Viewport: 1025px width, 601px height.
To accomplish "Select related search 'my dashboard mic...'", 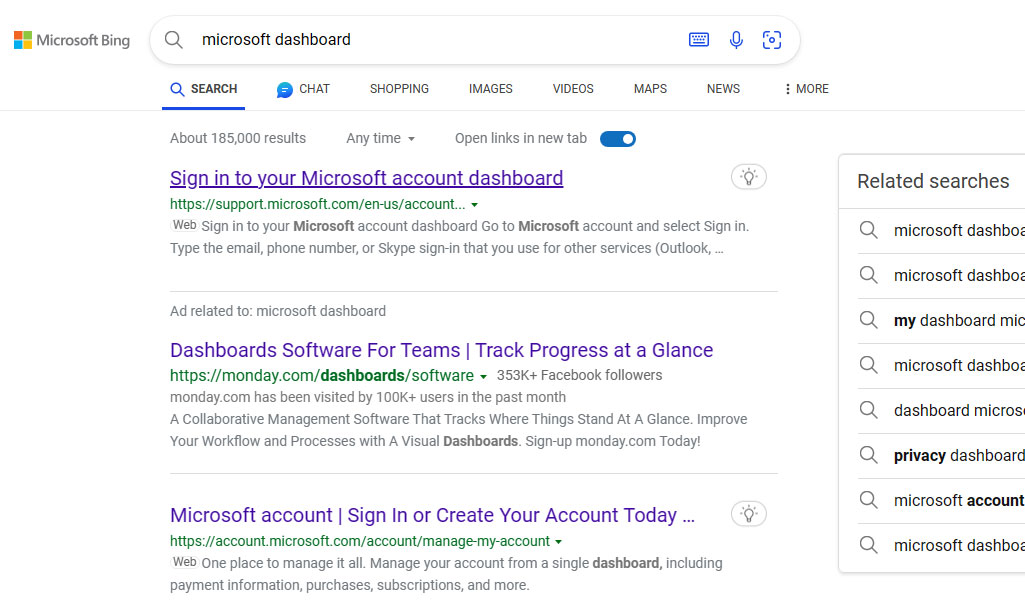I will [941, 320].
